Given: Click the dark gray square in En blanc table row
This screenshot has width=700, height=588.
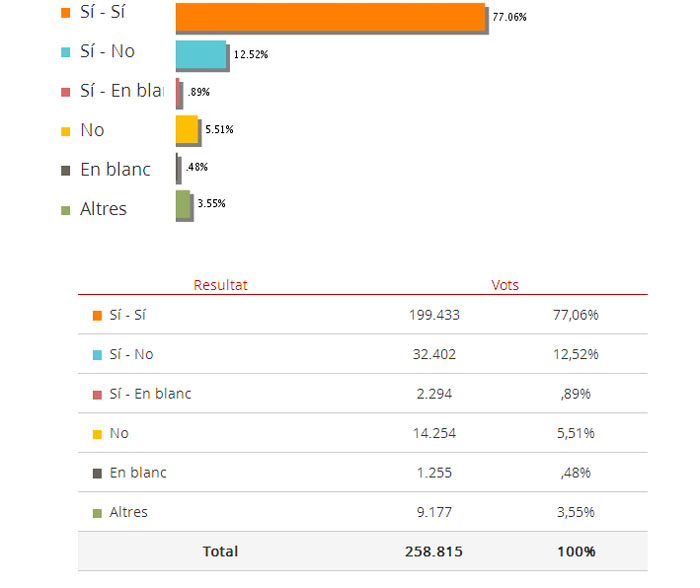Looking at the screenshot, I should click(97, 473).
